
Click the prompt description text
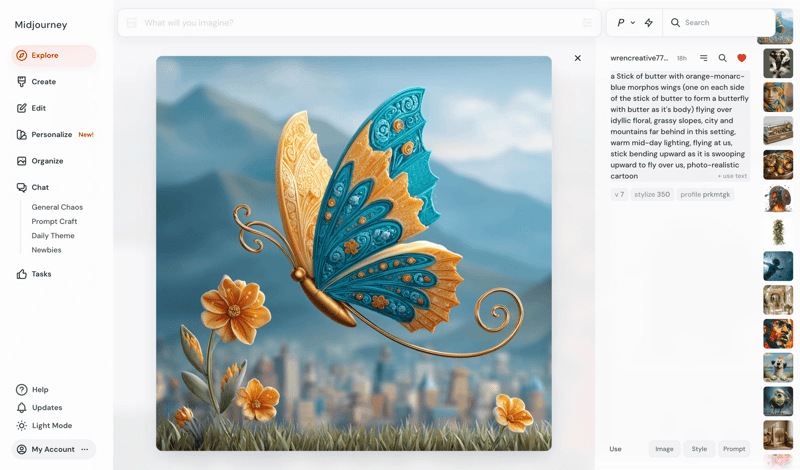[680, 126]
